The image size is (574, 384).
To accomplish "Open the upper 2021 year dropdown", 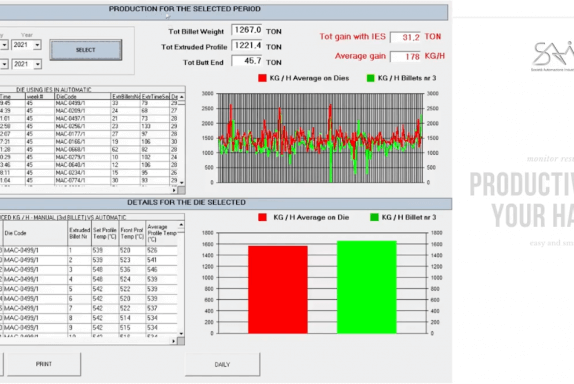I will [x=37, y=45].
